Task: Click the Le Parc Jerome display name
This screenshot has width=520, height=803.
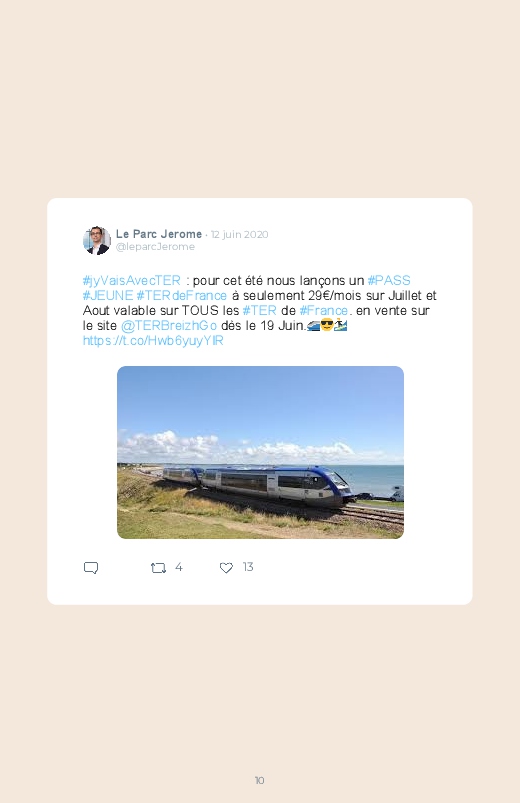Action: [159, 234]
